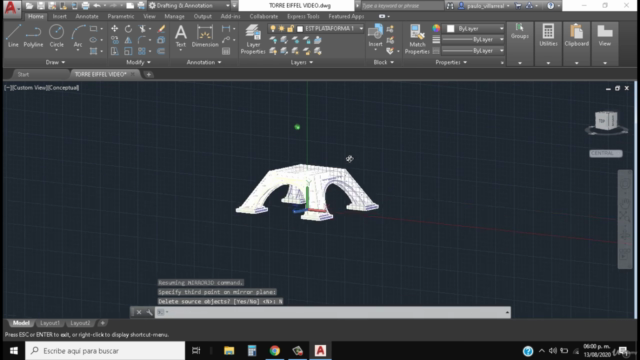Expand the Modify panel
Image resolution: width=640 pixels, height=360 pixels.
138,62
